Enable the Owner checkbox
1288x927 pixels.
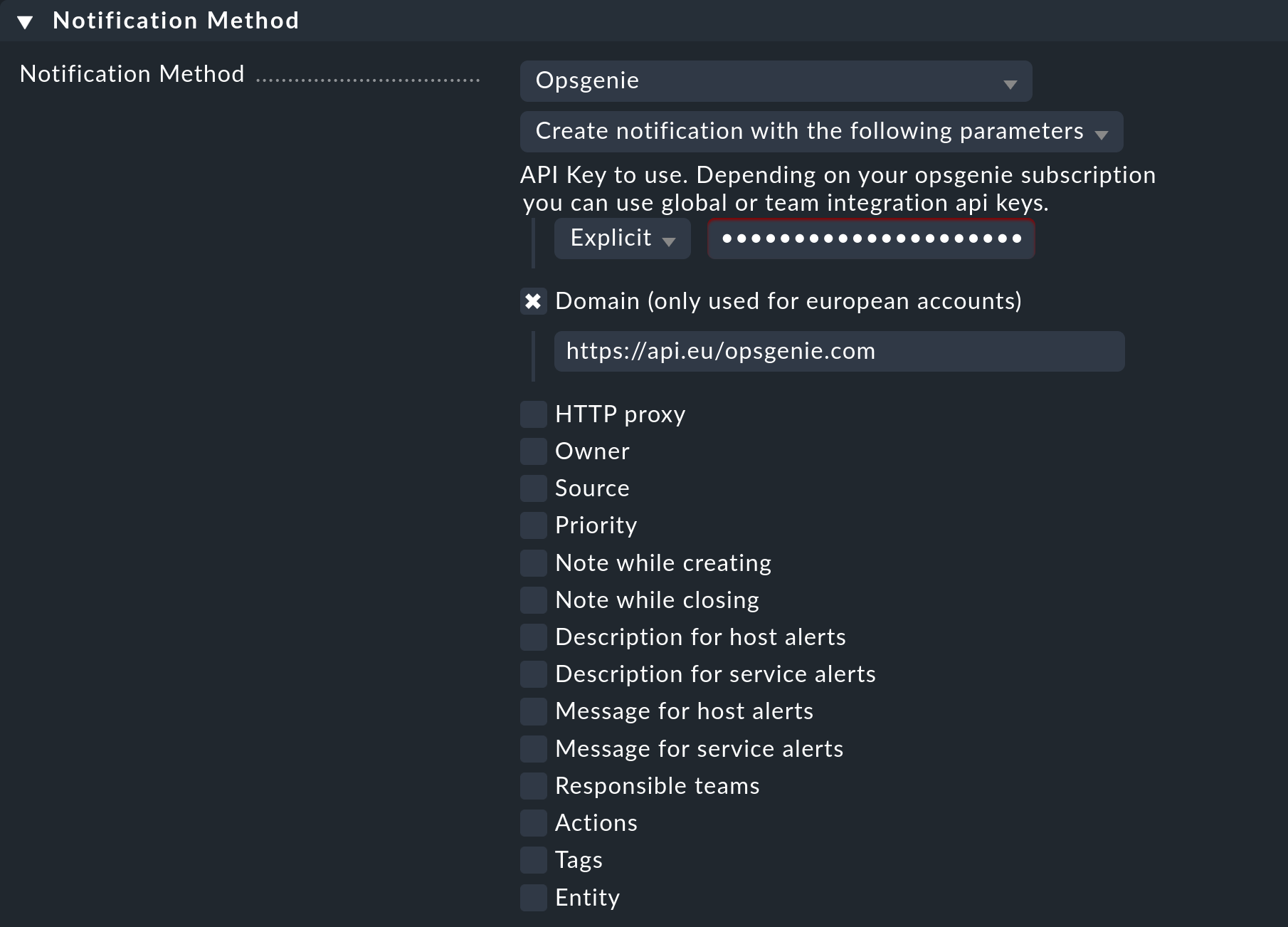click(x=534, y=451)
